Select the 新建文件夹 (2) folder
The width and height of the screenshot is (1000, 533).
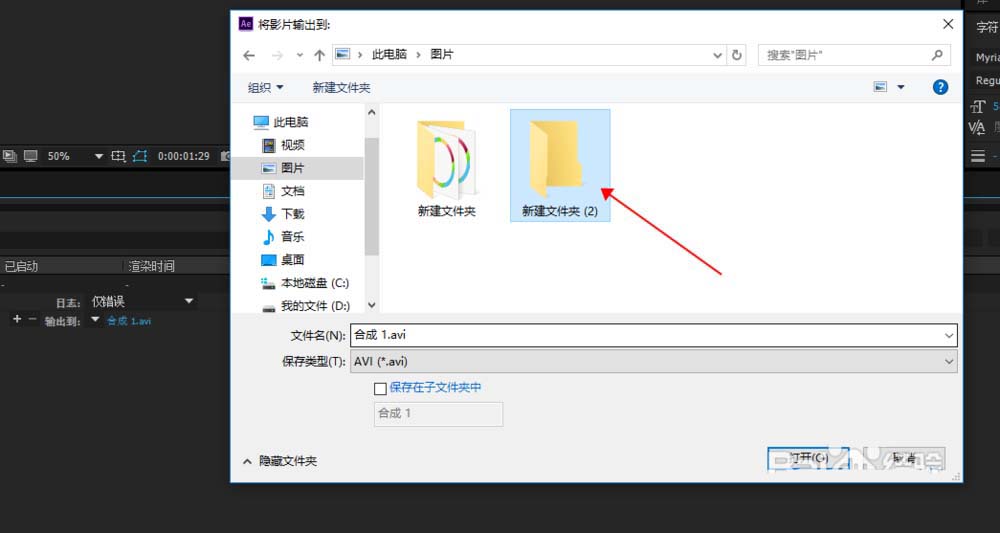(x=560, y=166)
